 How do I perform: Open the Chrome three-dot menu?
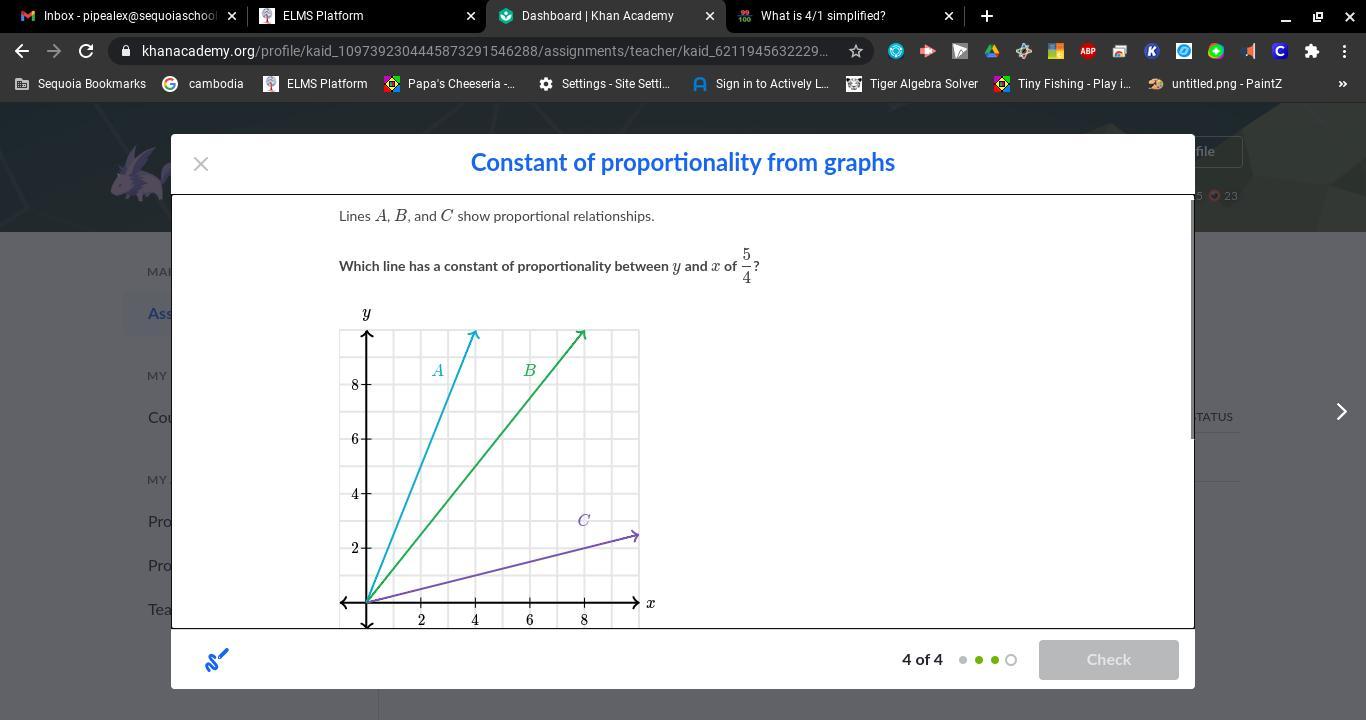click(x=1344, y=51)
